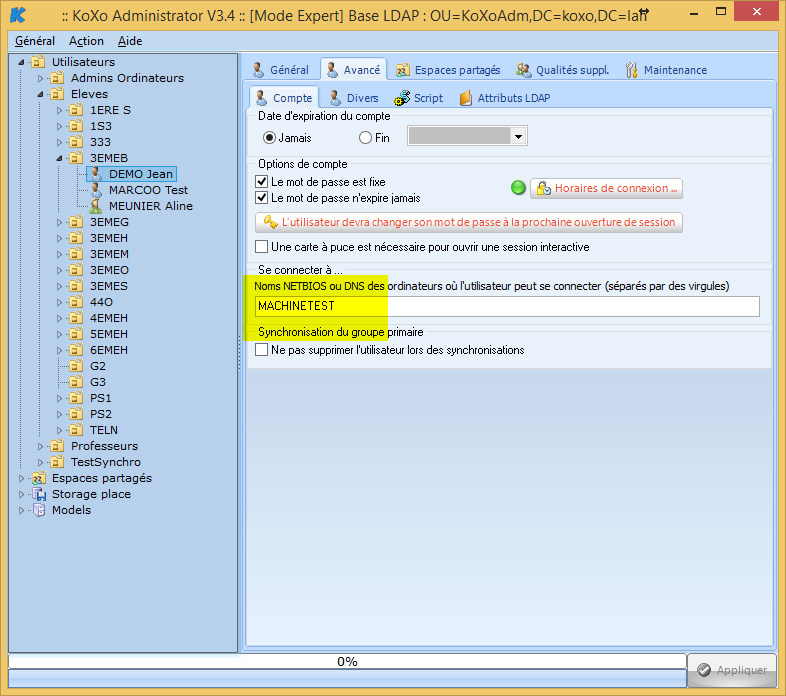The height and width of the screenshot is (696, 786).
Task: Click the Models tree icon
Action: (39, 510)
